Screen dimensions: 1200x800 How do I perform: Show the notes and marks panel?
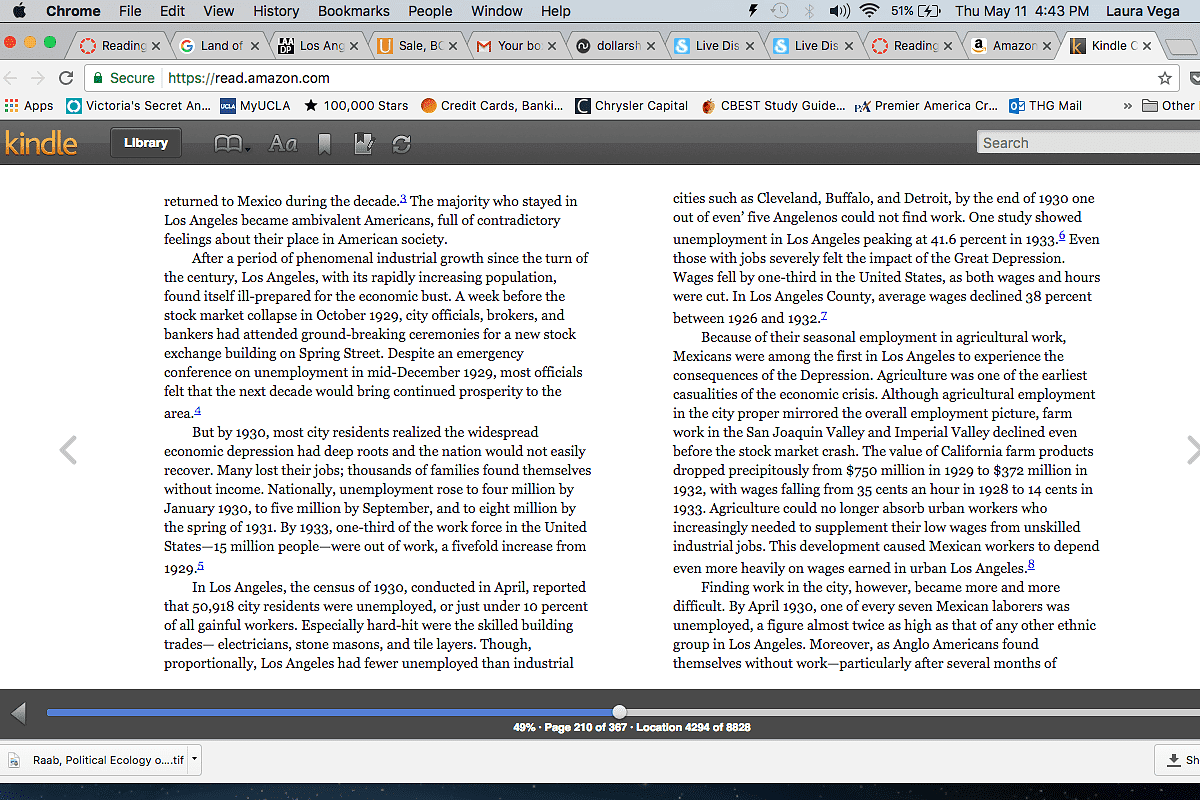click(363, 144)
